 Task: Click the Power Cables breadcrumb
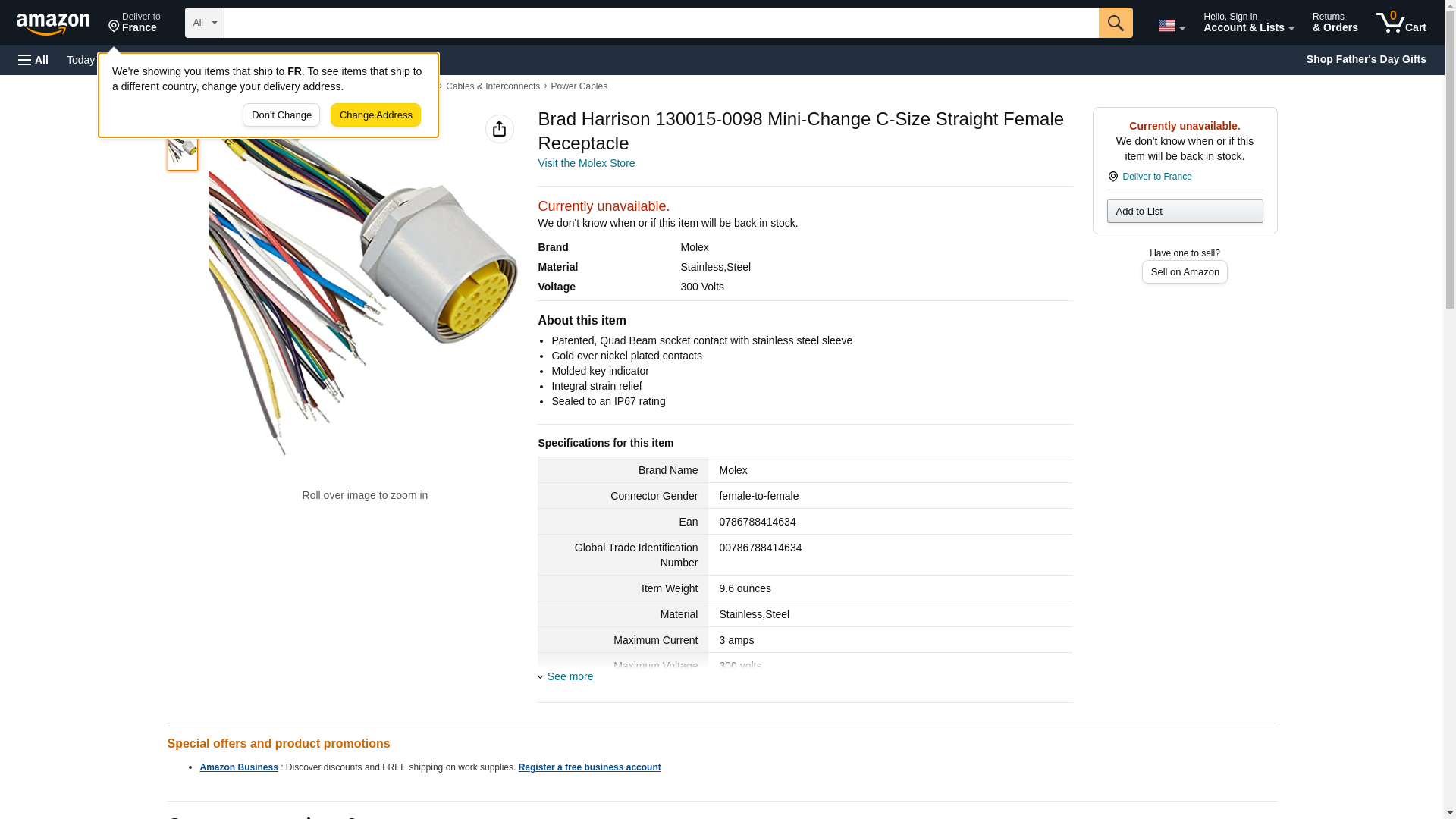pyautogui.click(x=579, y=86)
